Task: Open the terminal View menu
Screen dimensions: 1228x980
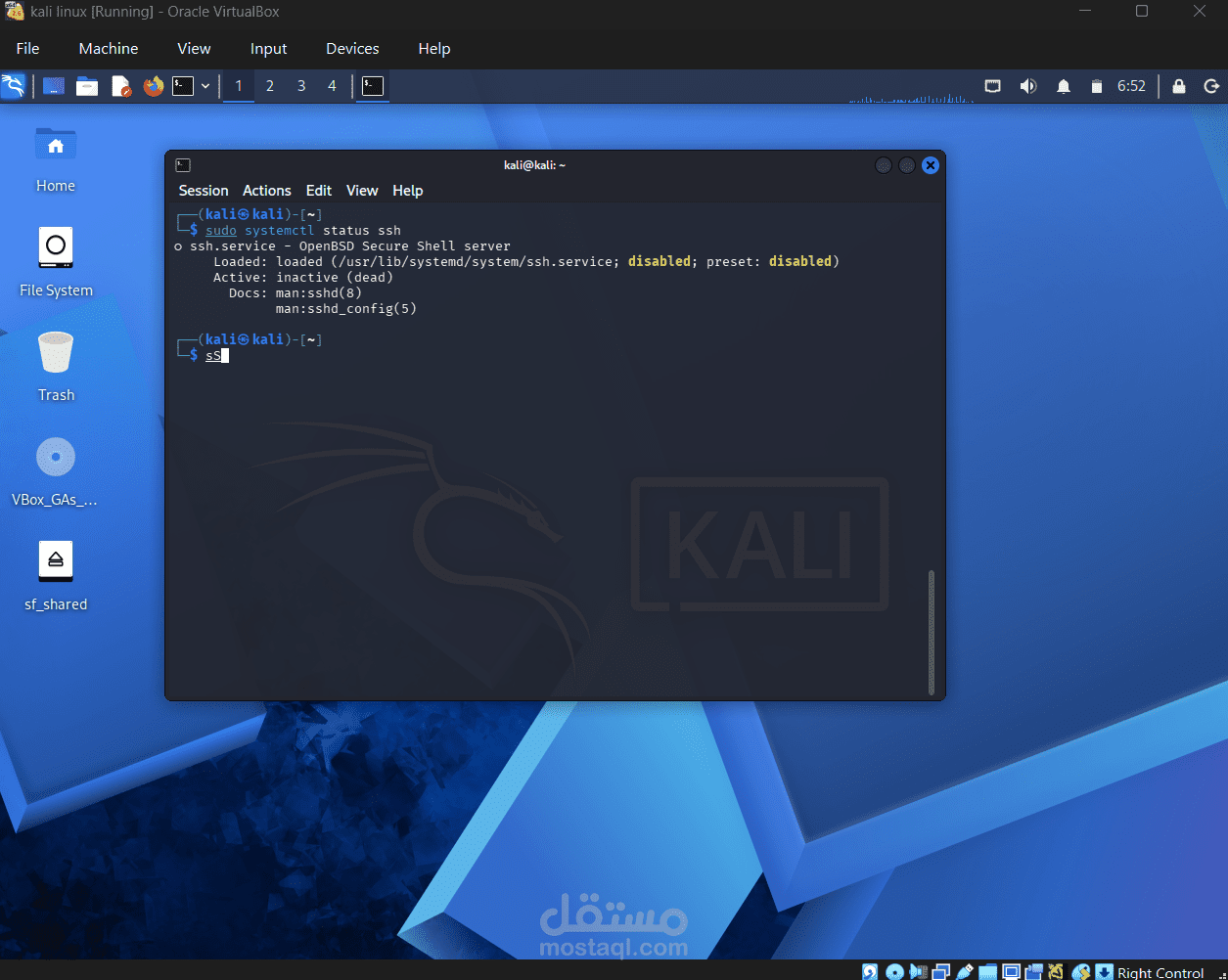Action: (x=362, y=191)
